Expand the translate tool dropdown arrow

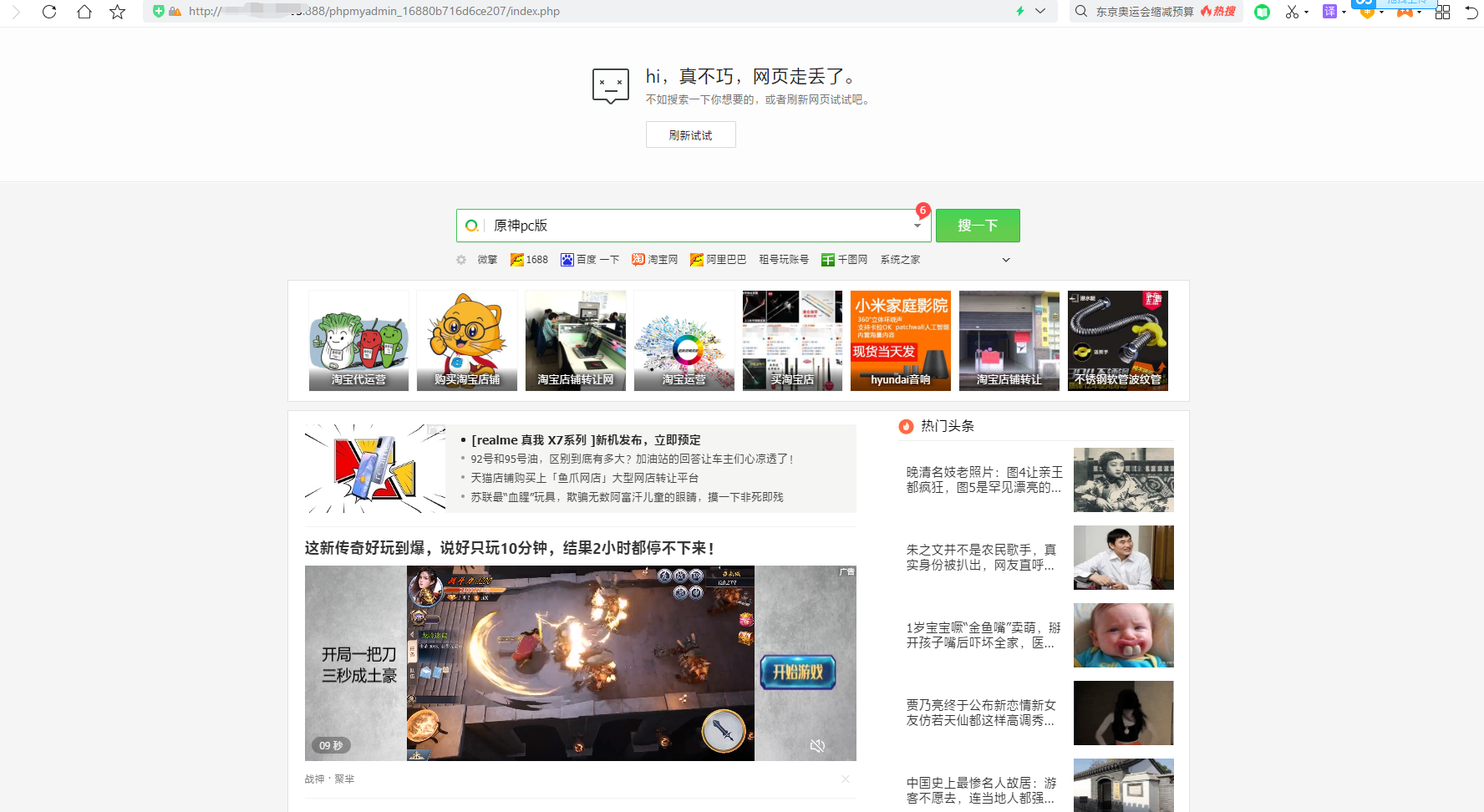click(x=1344, y=12)
